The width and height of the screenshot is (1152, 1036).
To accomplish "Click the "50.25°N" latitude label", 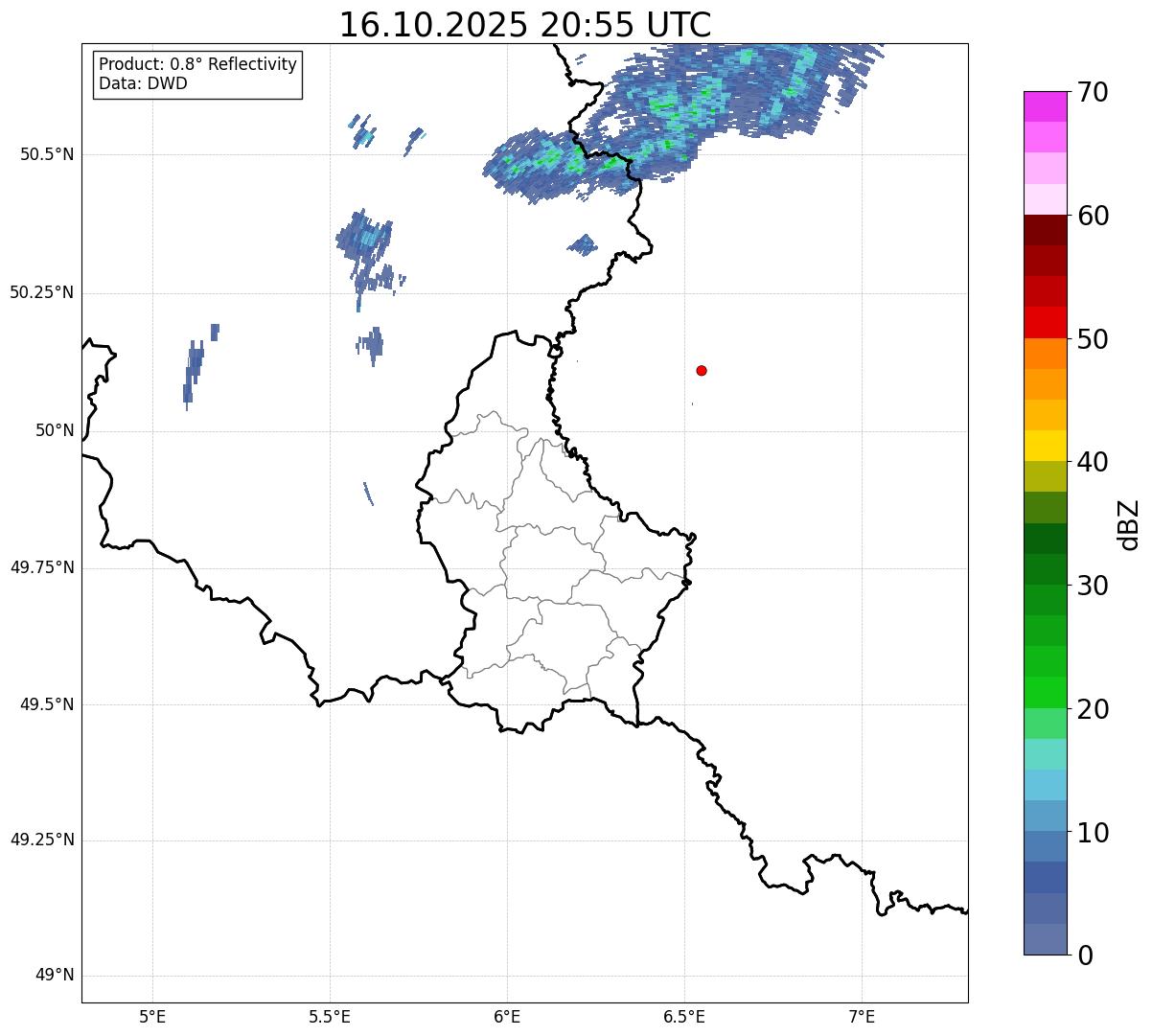I will click(42, 292).
